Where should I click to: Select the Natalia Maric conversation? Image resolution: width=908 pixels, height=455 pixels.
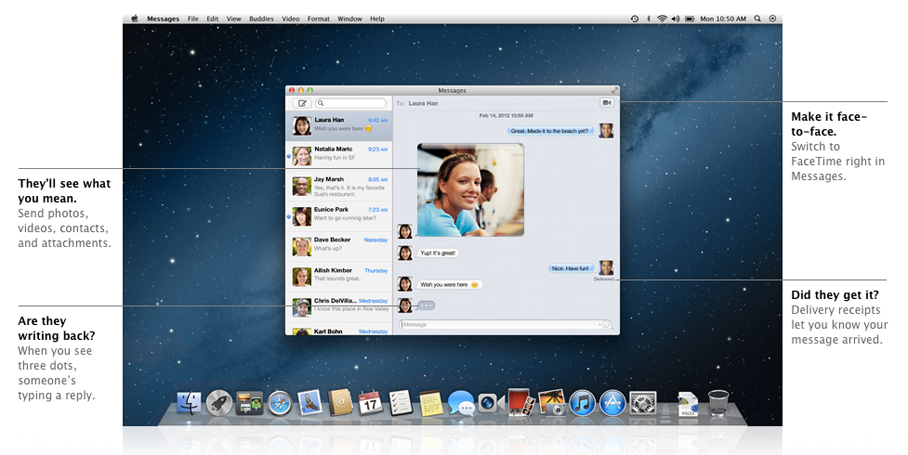339,156
